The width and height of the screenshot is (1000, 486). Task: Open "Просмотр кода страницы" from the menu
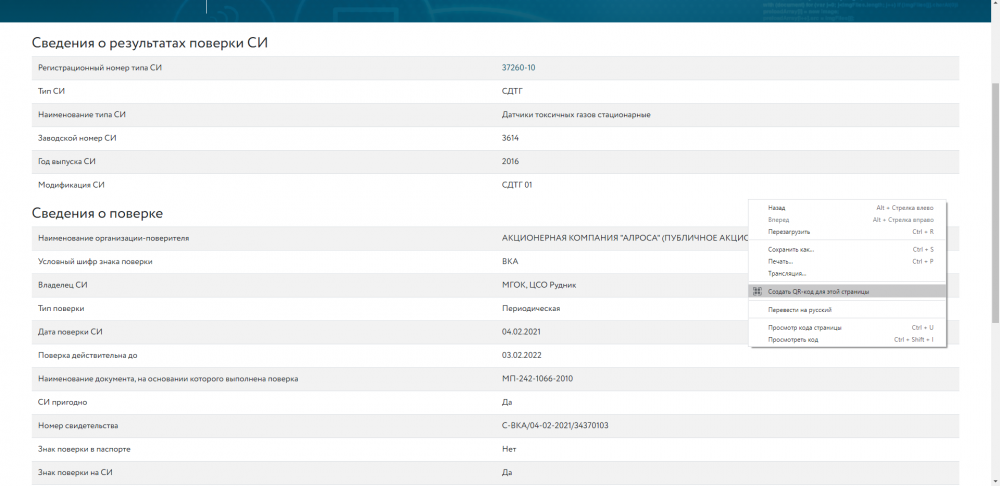pos(805,327)
